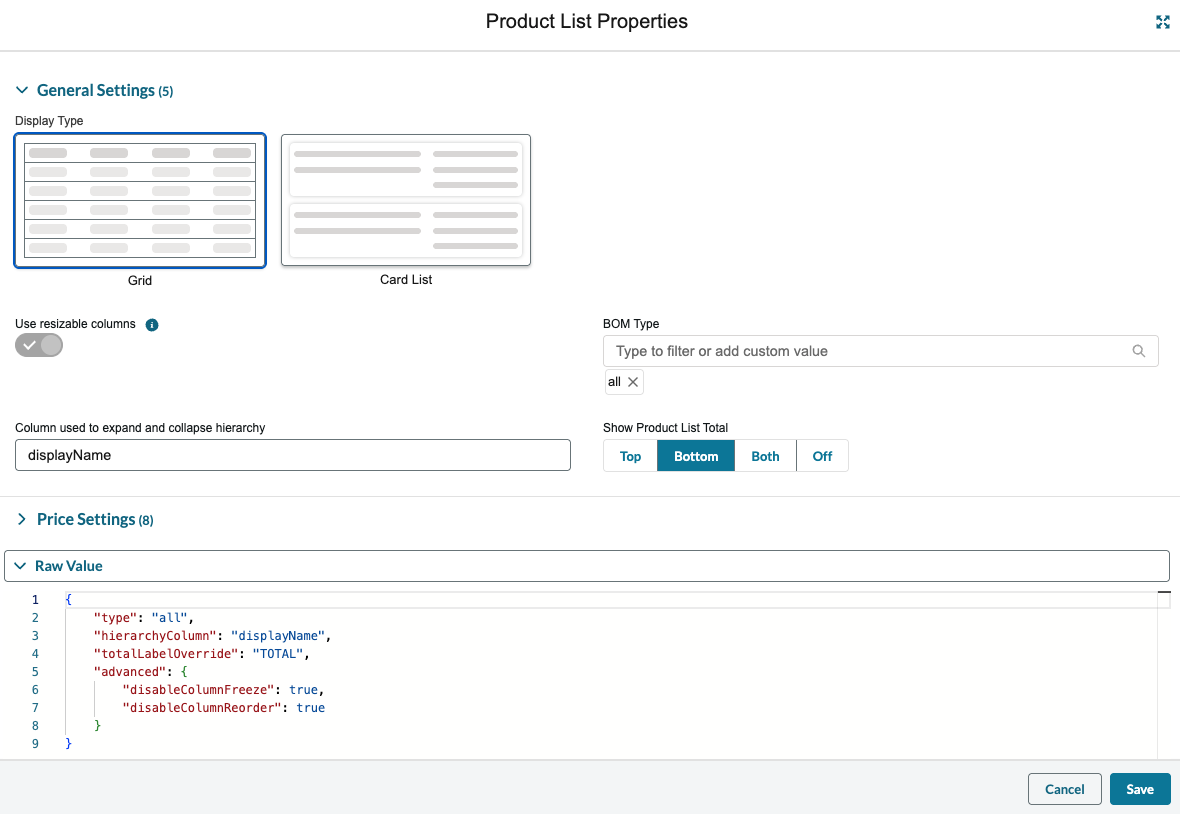The height and width of the screenshot is (814, 1180).
Task: Click "disableColumnReorder" line in raw editor
Action: coord(224,708)
